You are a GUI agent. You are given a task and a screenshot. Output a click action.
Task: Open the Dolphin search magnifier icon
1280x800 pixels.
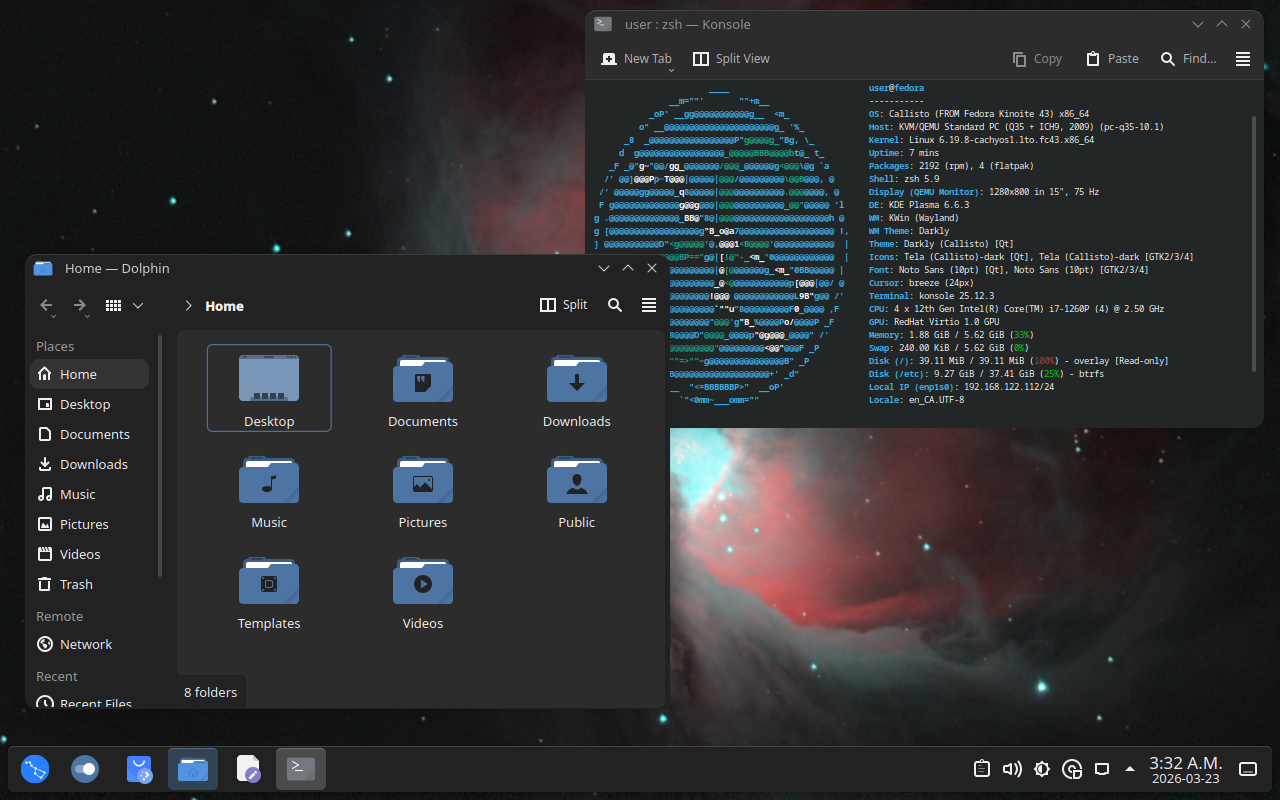(615, 305)
